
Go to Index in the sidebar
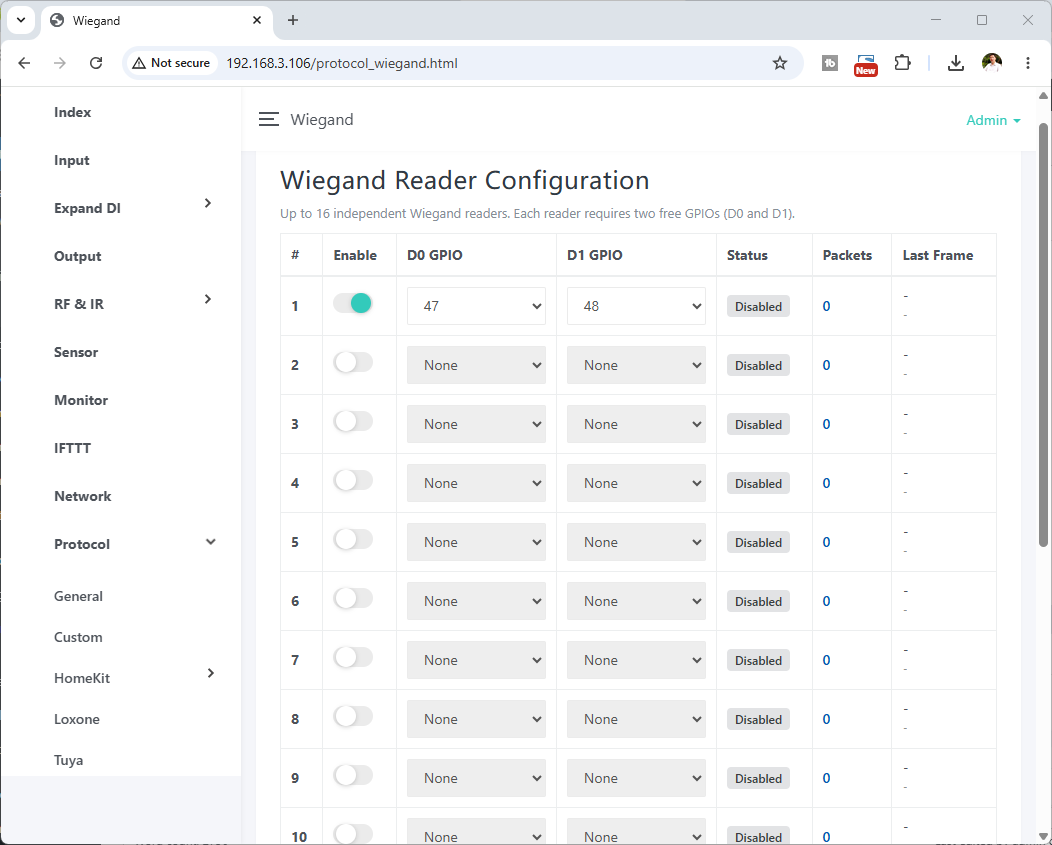[x=72, y=112]
